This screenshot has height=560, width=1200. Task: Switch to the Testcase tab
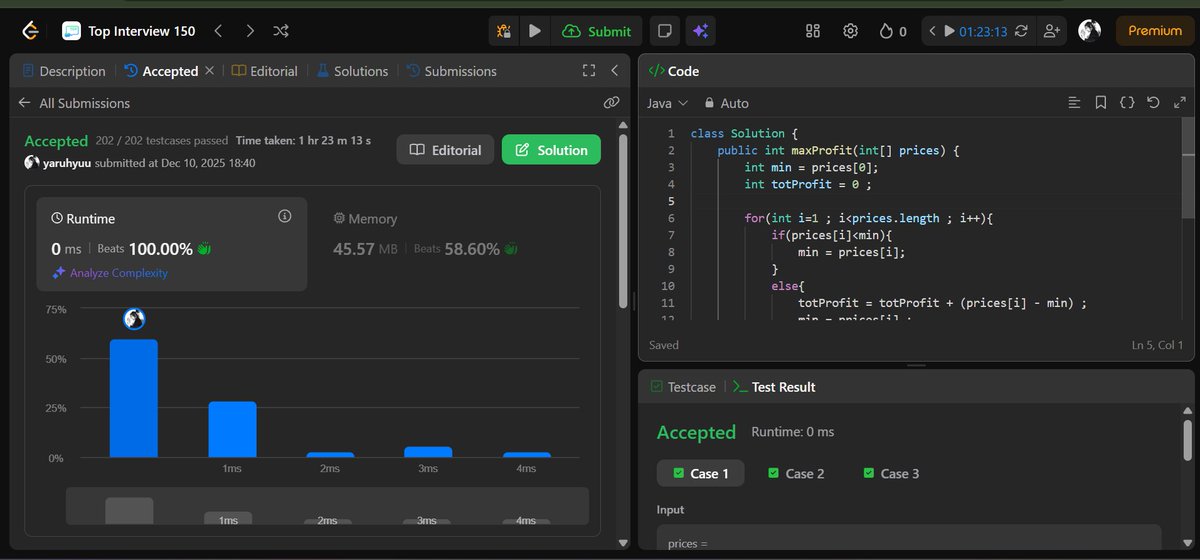pyautogui.click(x=683, y=387)
